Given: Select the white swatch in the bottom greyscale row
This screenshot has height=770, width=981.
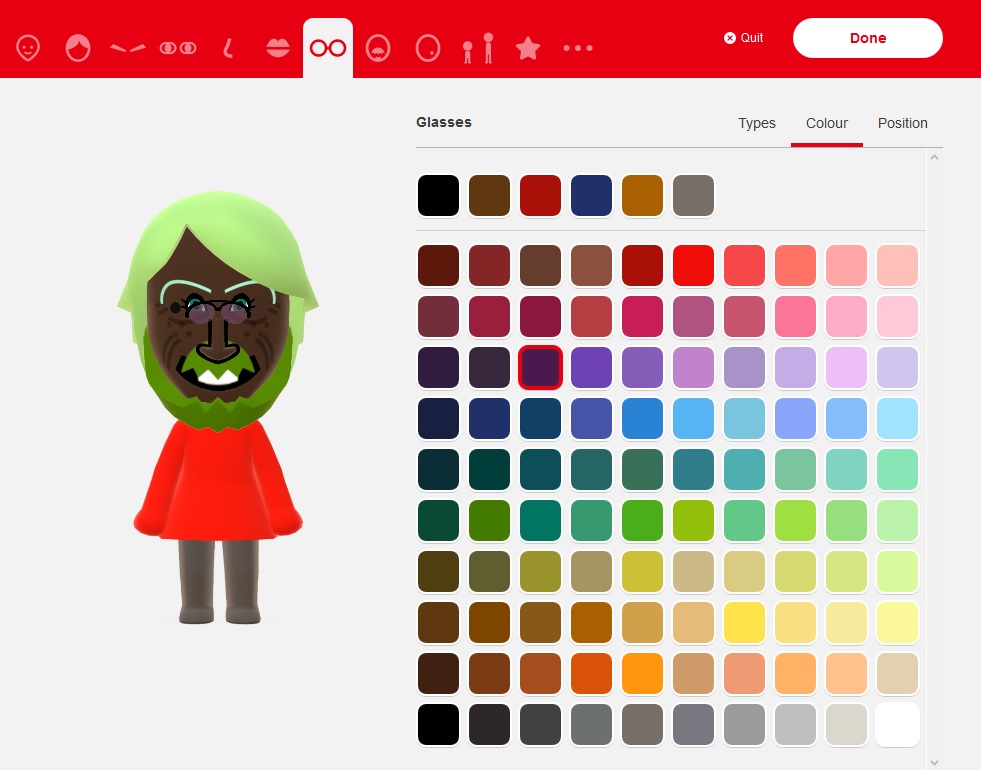Looking at the screenshot, I should pos(897,724).
